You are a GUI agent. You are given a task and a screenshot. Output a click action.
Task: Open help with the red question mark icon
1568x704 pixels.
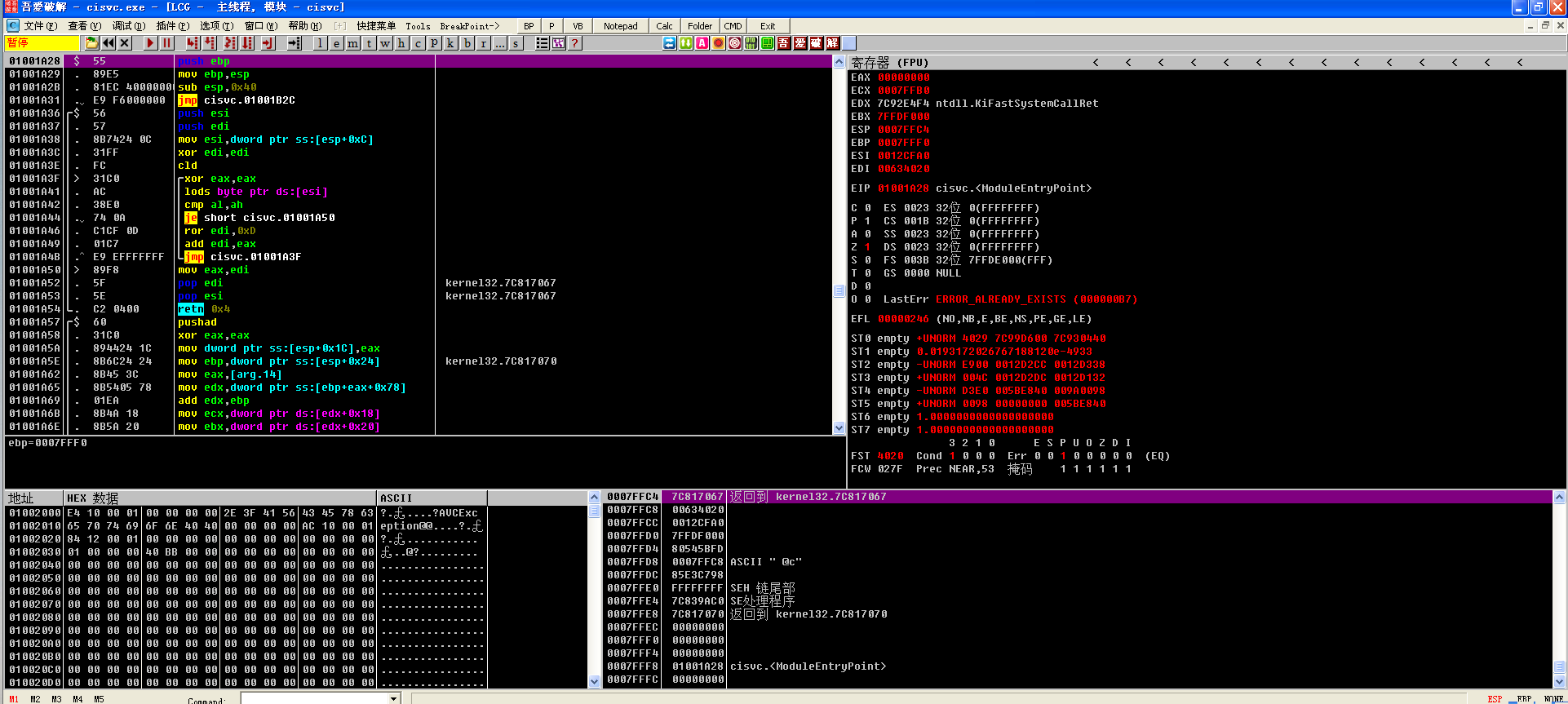[x=575, y=43]
